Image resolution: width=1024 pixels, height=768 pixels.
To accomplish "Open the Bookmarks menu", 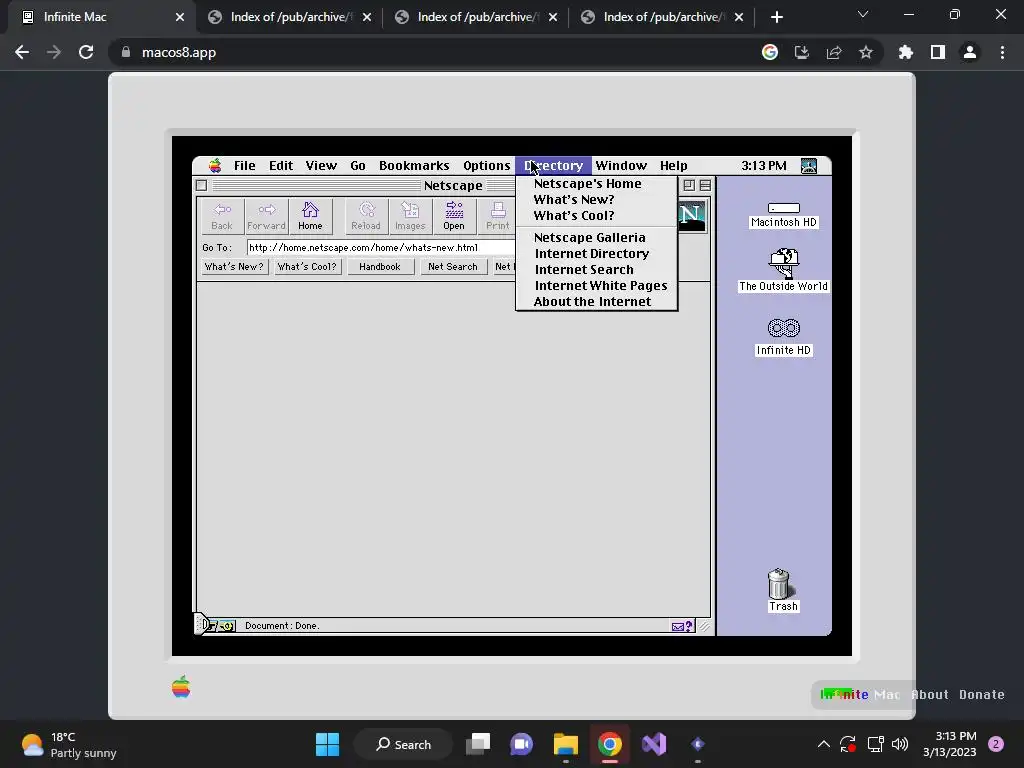I will (x=414, y=166).
